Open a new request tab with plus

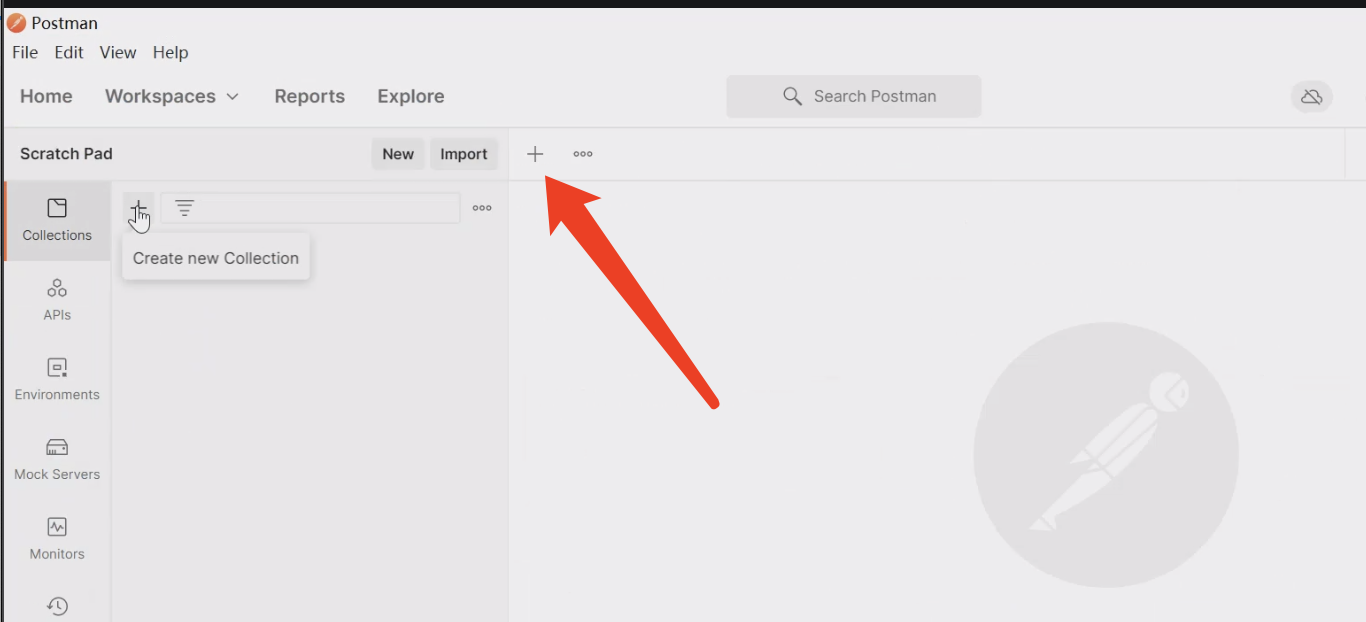(535, 154)
